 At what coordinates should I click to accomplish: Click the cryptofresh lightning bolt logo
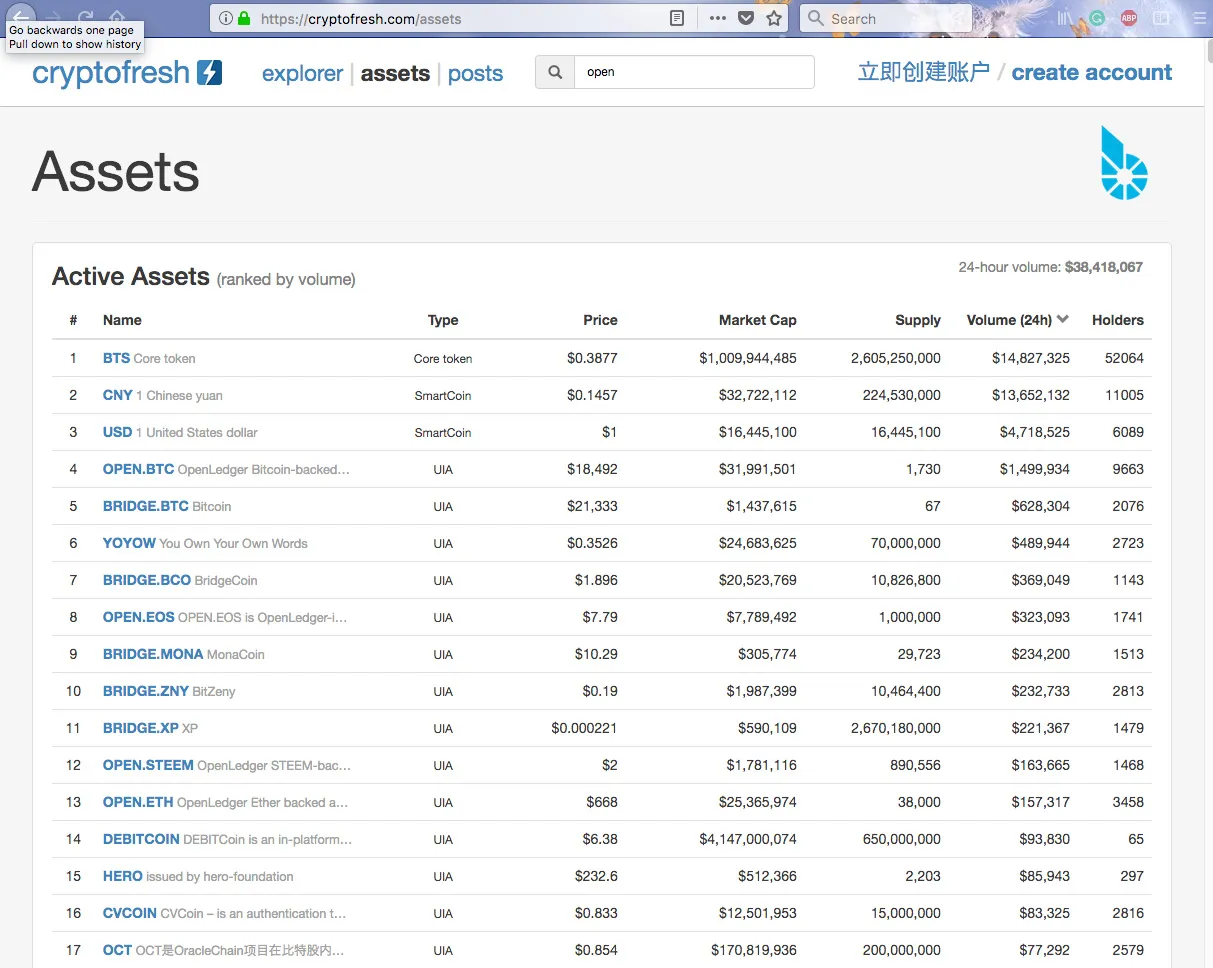click(x=209, y=73)
